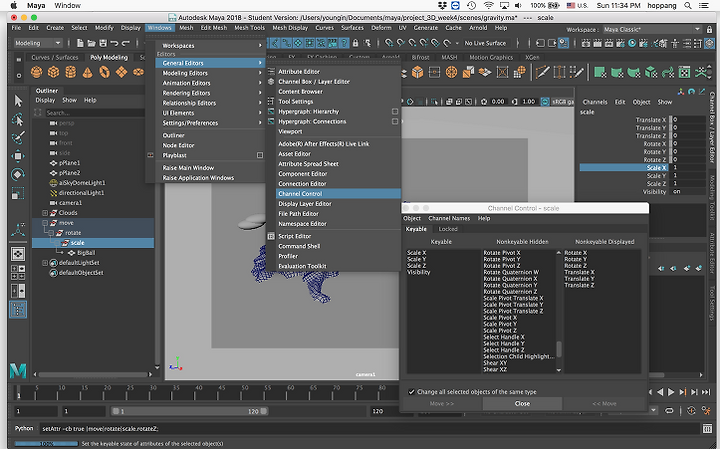Click the << Move button
This screenshot has height=449, width=720.
604,404
